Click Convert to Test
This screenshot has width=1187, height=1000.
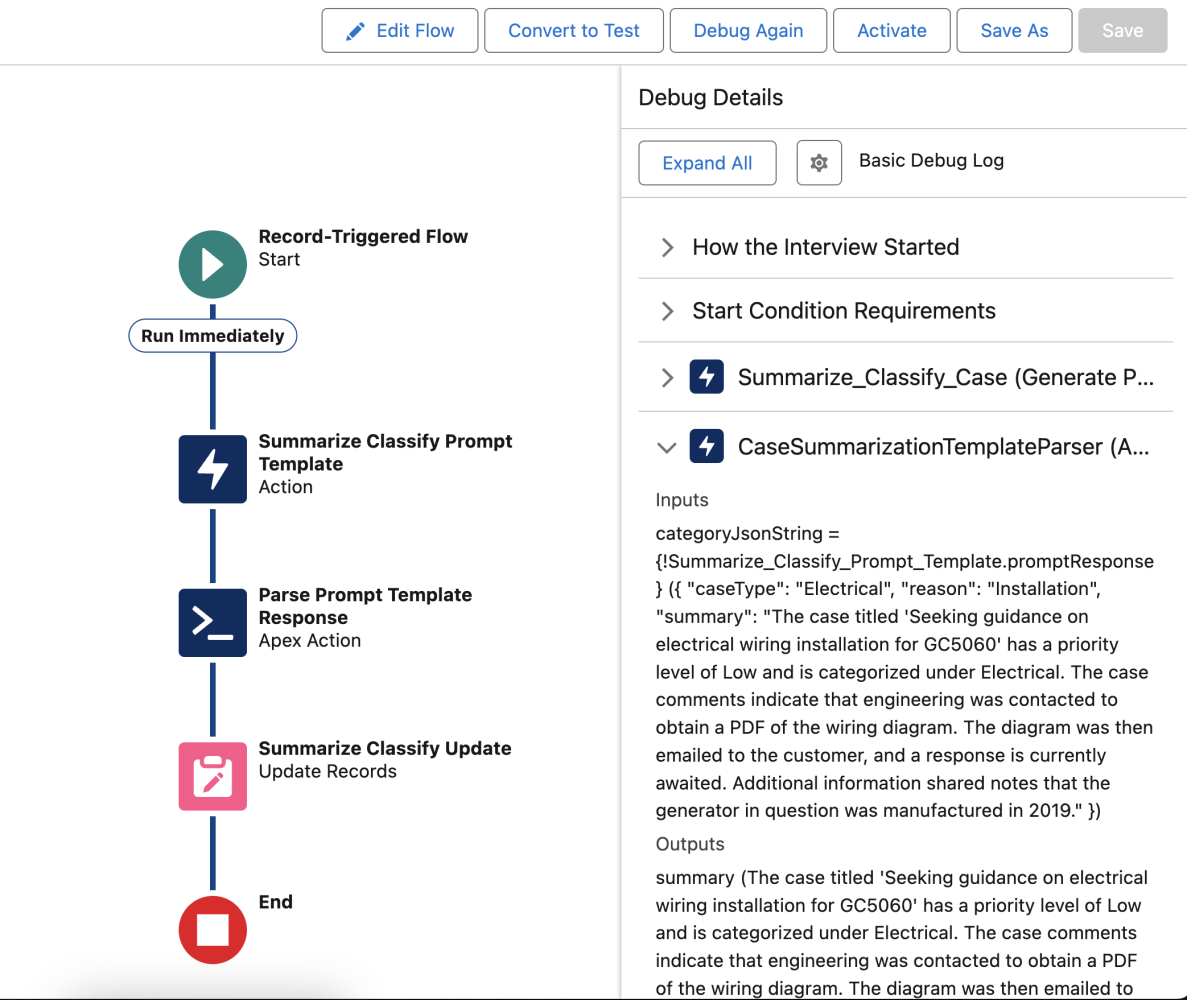click(573, 30)
